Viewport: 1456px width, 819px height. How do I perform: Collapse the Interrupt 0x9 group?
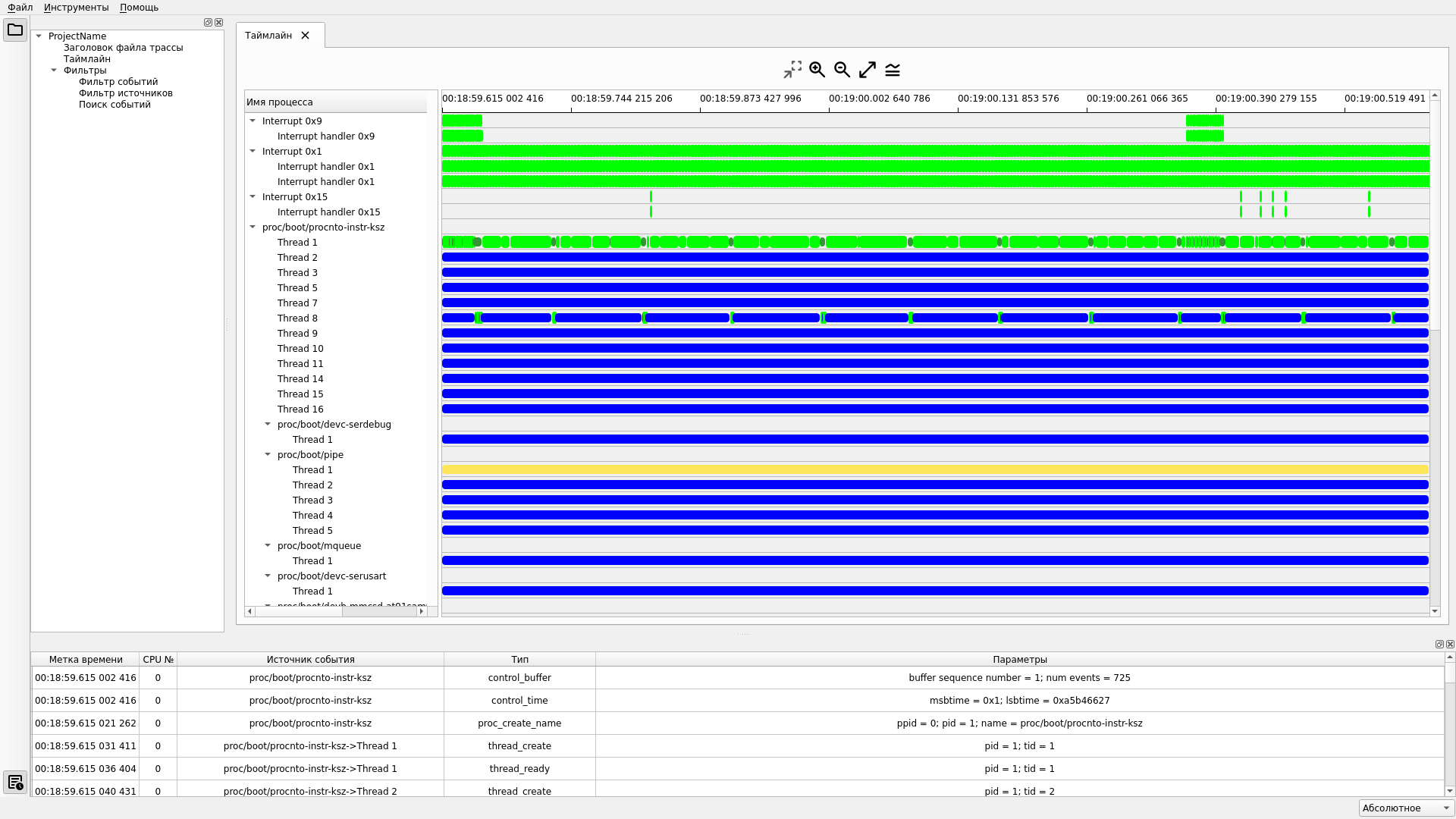click(253, 121)
